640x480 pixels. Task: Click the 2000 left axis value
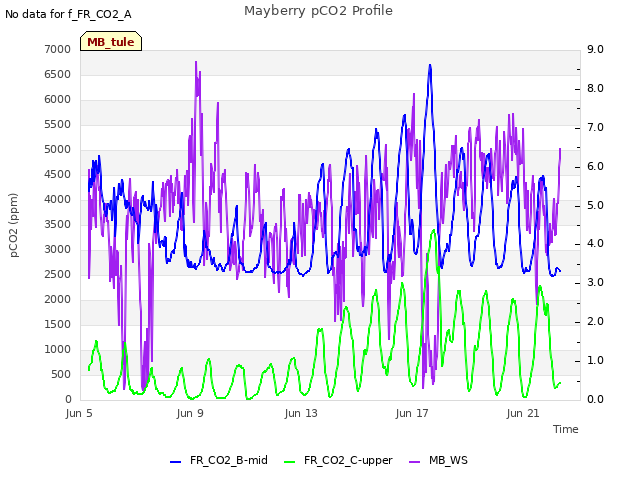coord(58,299)
